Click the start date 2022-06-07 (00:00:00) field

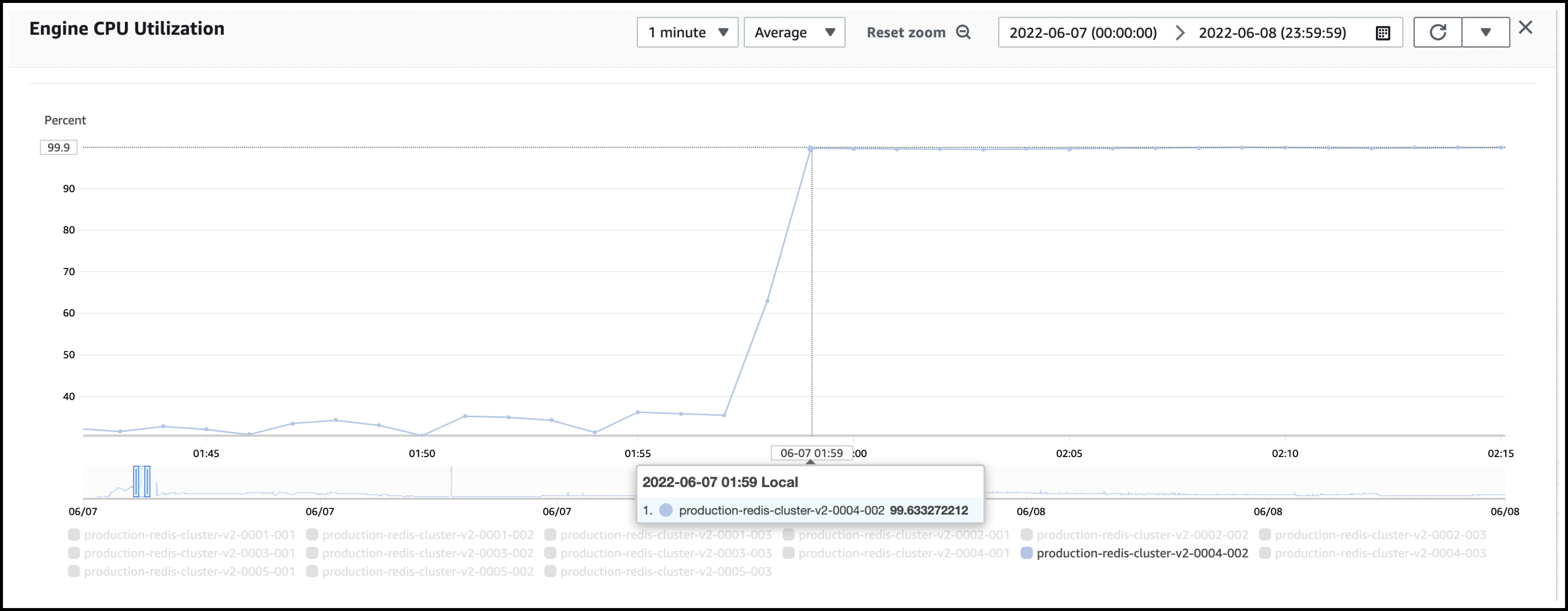point(1083,32)
